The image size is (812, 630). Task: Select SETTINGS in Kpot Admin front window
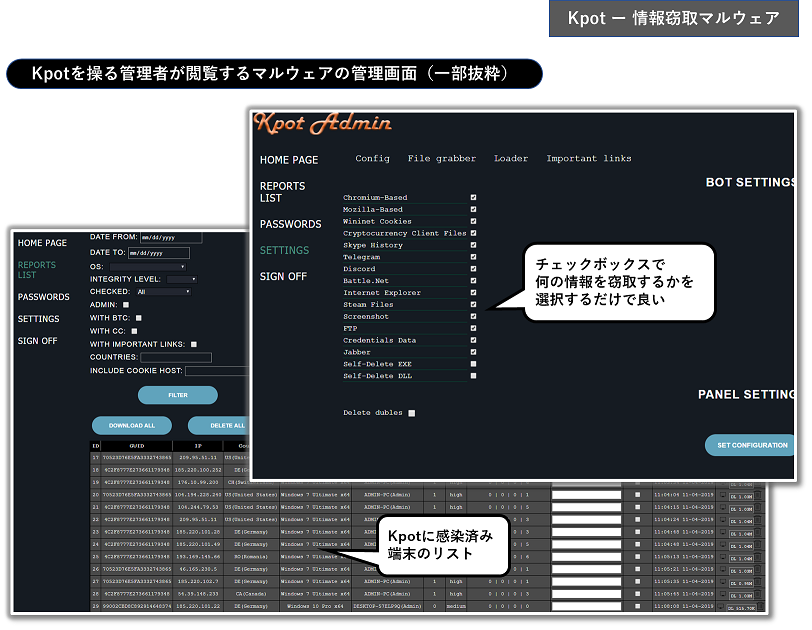pos(284,250)
